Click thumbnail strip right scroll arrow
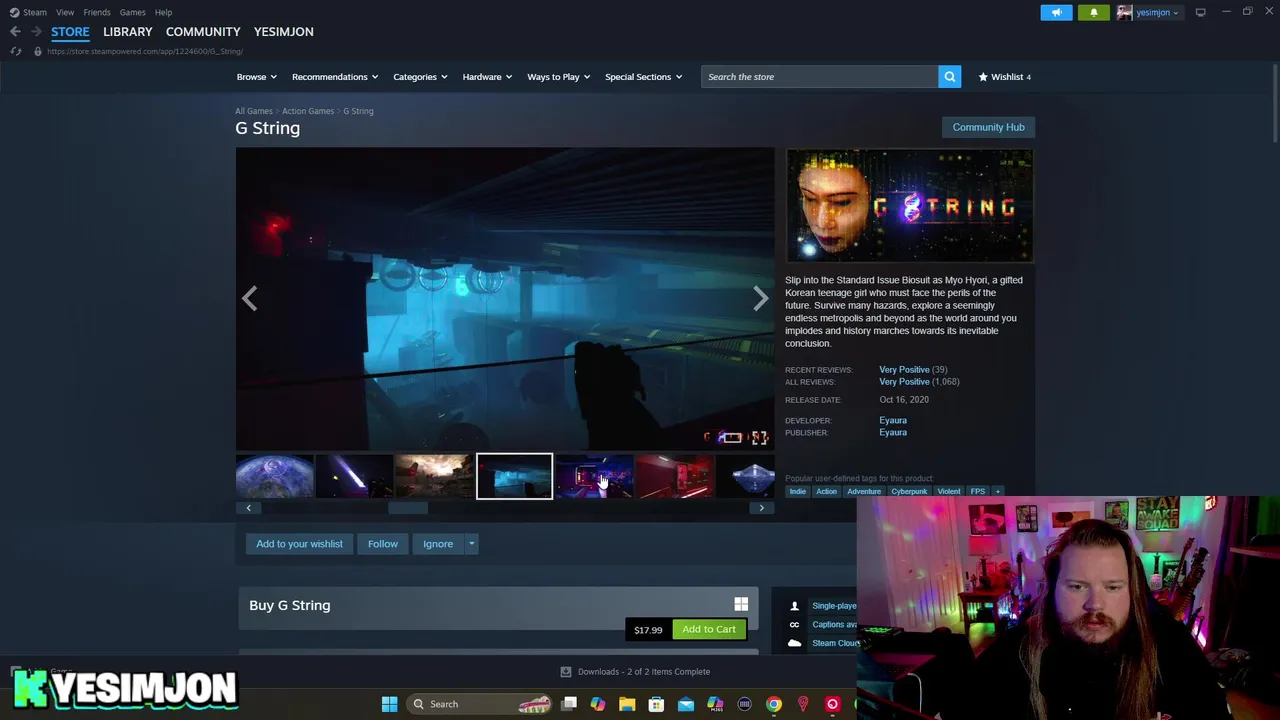Screen dimensions: 1280x720 point(761,508)
